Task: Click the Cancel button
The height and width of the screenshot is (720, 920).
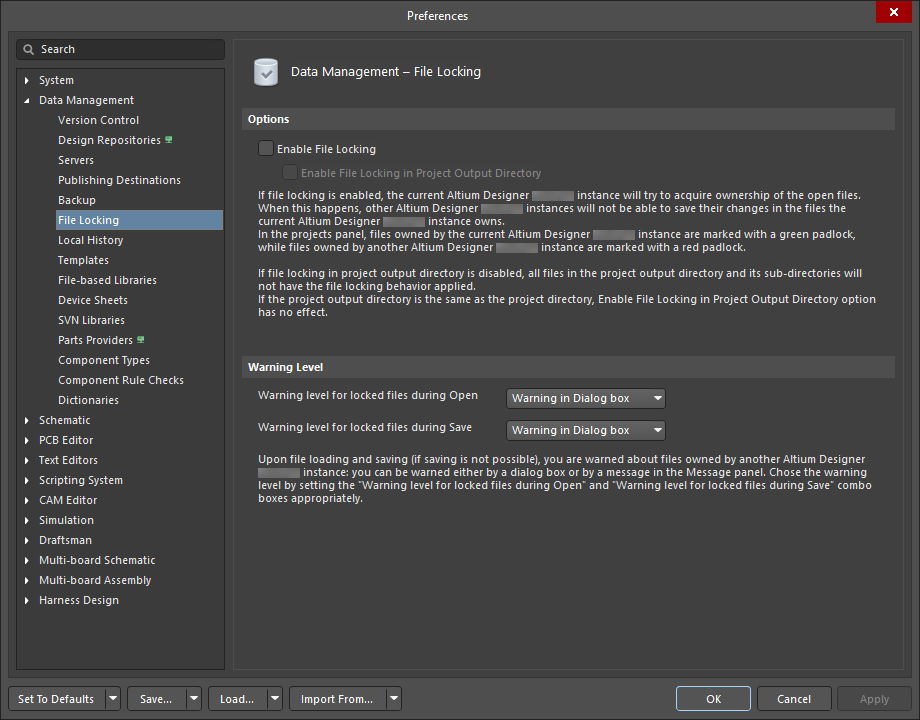Action: pos(794,699)
